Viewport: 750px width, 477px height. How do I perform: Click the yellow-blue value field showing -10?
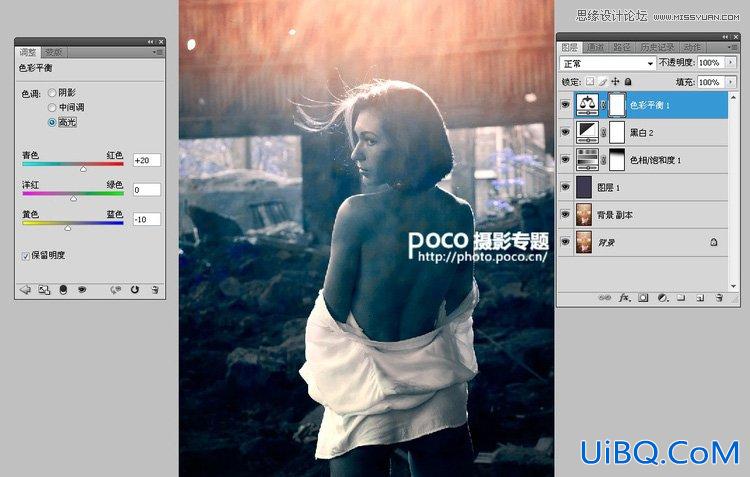(x=147, y=219)
